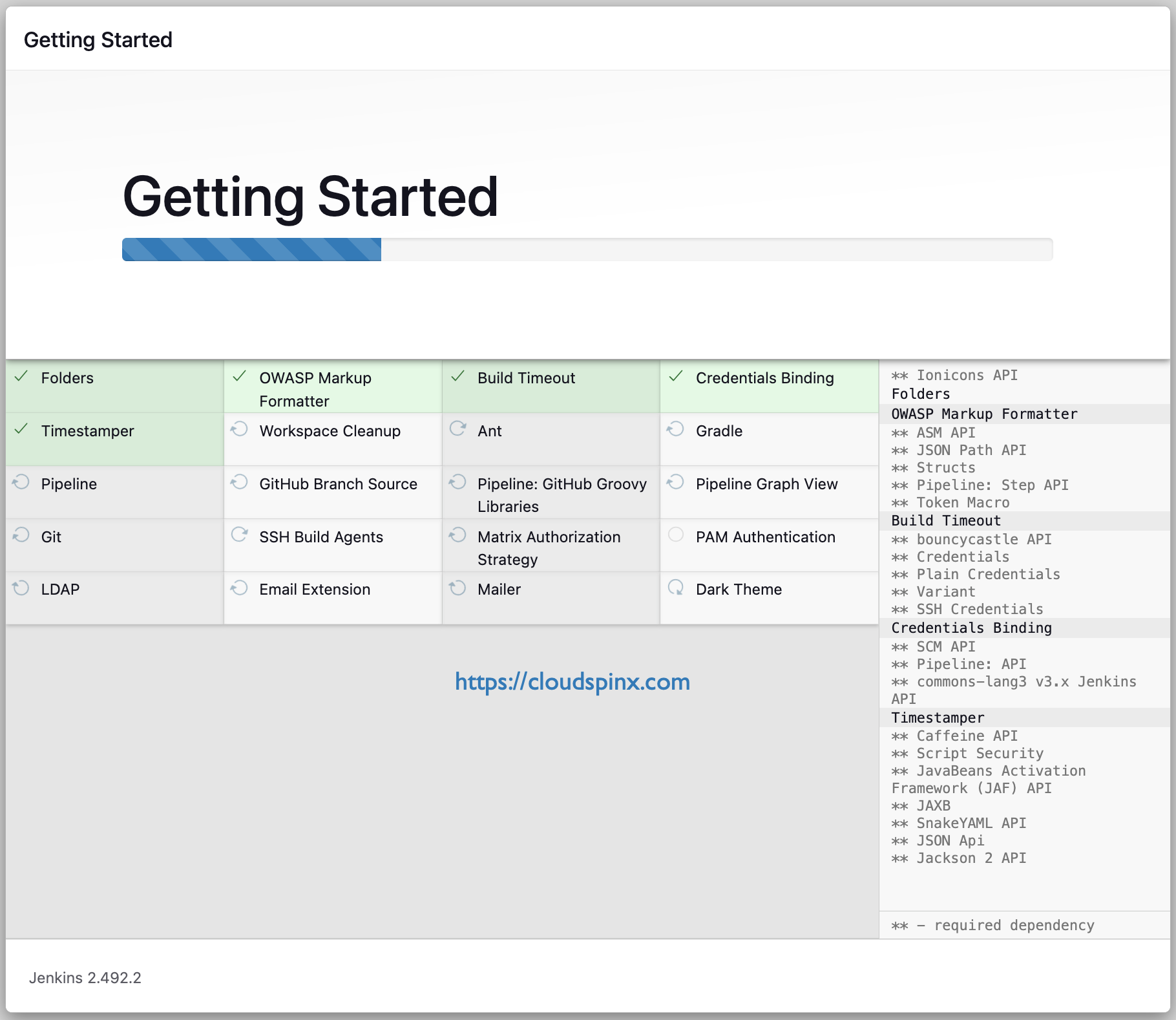Click the Build Timeout section header in log
This screenshot has width=1176, height=1020.
pyautogui.click(x=945, y=520)
